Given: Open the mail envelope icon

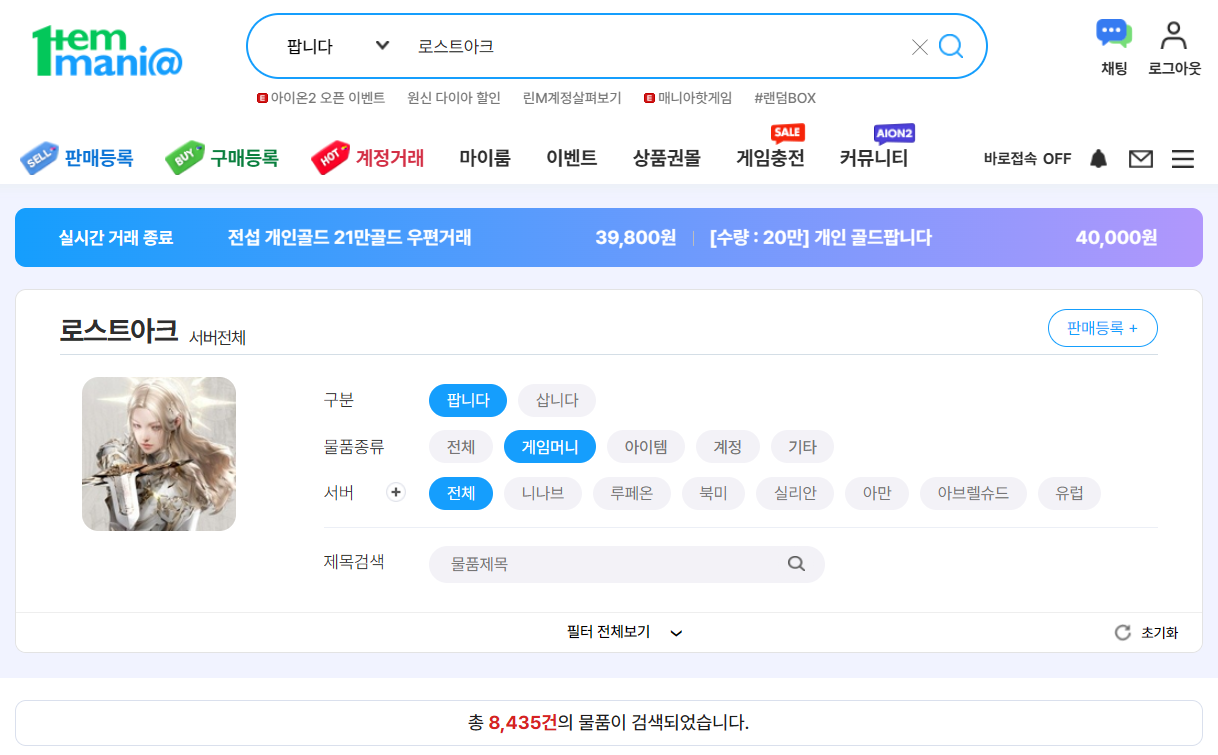Looking at the screenshot, I should (x=1141, y=158).
